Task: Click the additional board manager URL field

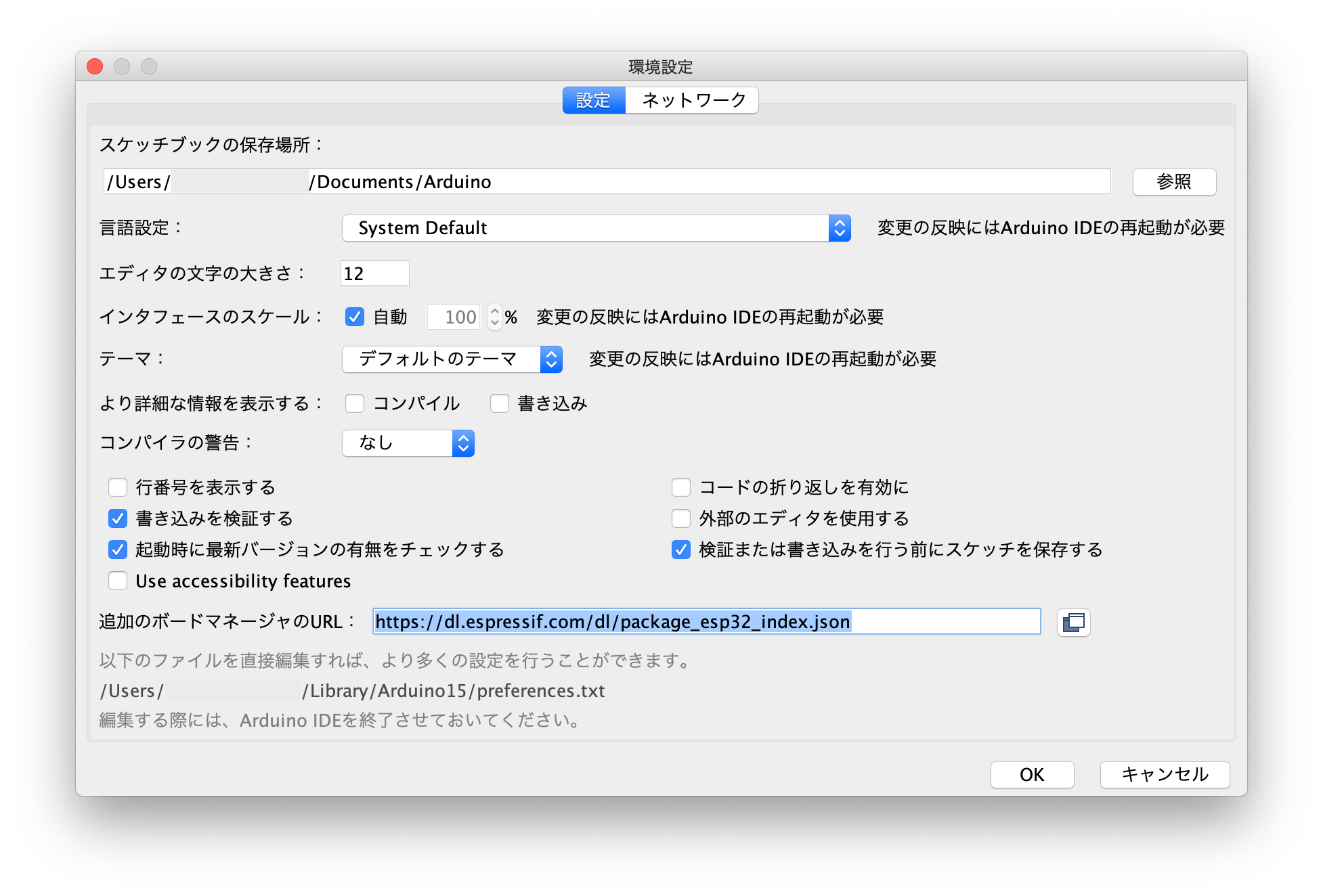Action: click(706, 621)
